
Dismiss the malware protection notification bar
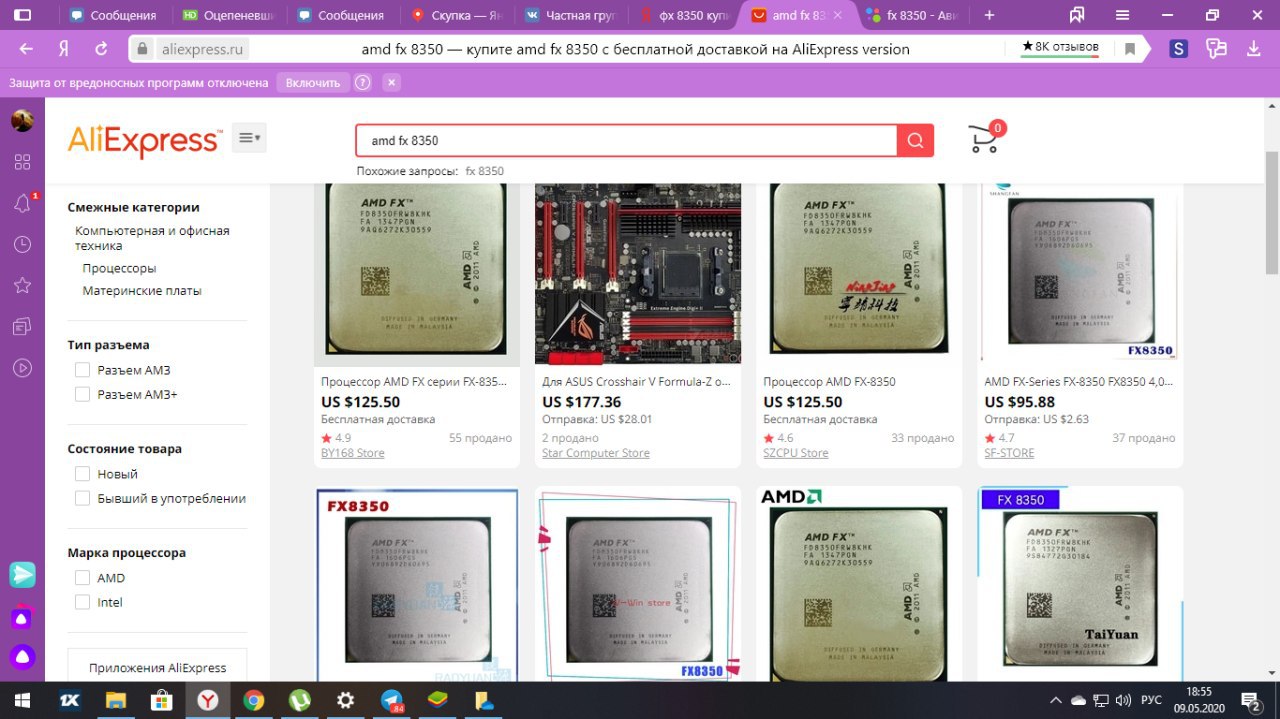coord(391,83)
